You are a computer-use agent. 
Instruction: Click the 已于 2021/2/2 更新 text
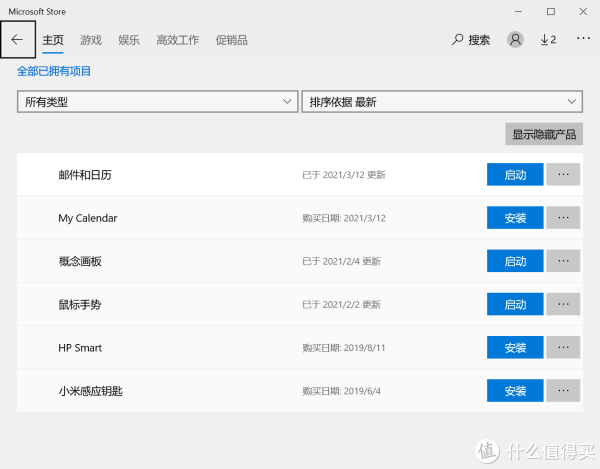(341, 305)
